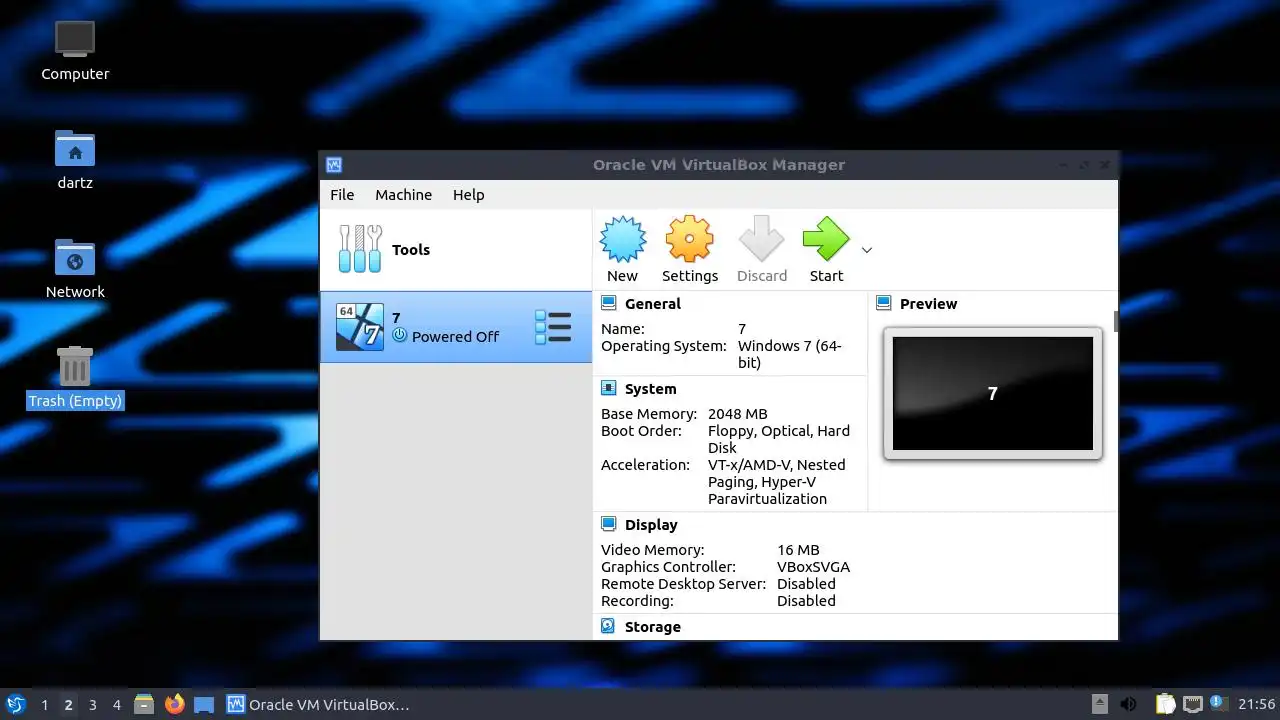
Task: Open the Lubuntu start menu button
Action: click(16, 704)
